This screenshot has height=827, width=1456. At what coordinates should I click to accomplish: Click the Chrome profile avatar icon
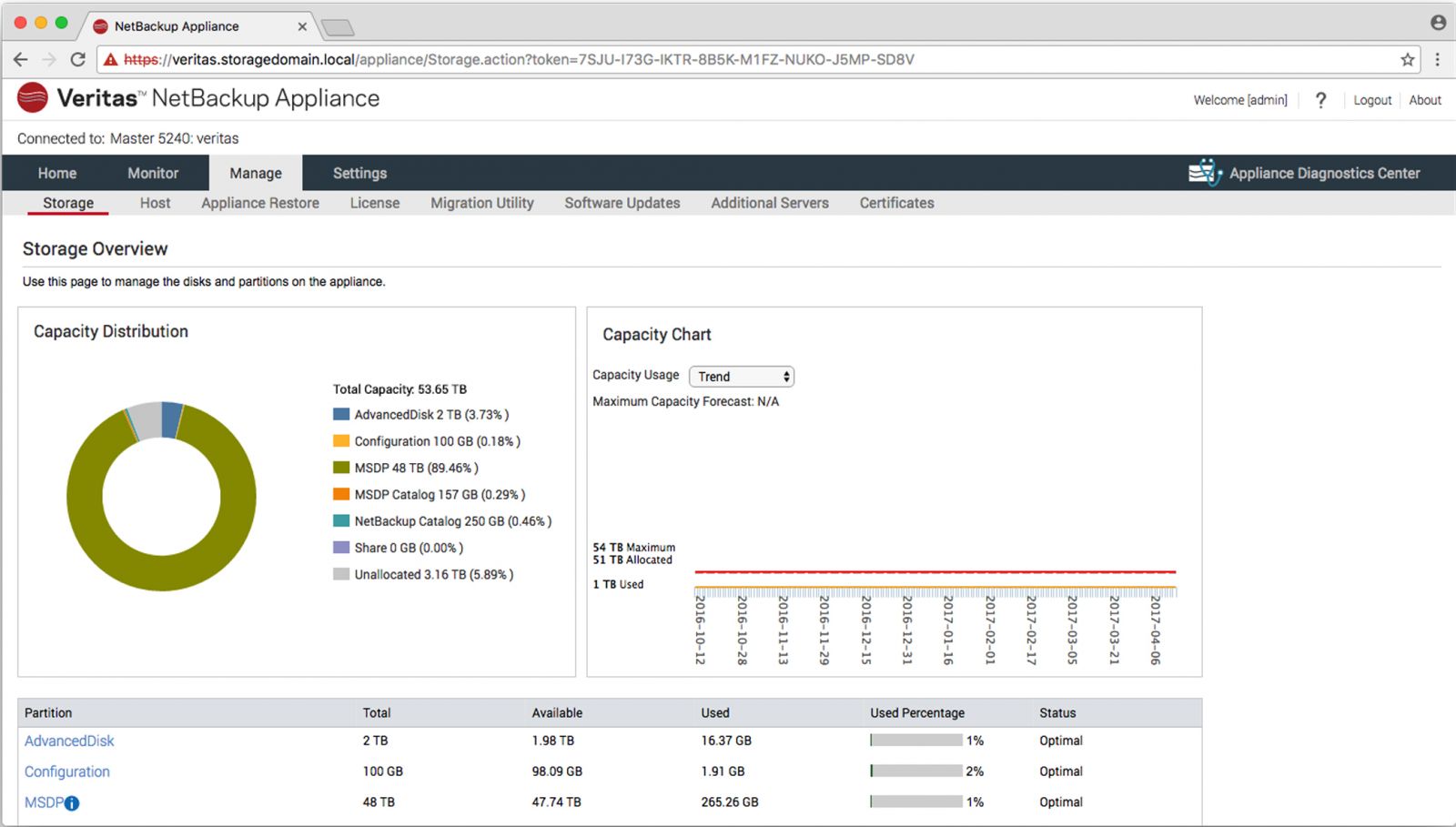(1438, 23)
